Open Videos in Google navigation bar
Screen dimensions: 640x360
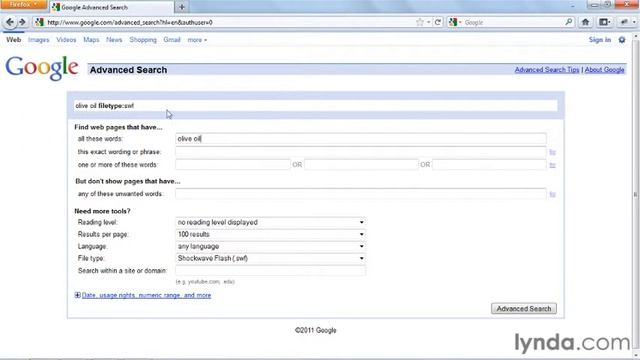pyautogui.click(x=66, y=40)
